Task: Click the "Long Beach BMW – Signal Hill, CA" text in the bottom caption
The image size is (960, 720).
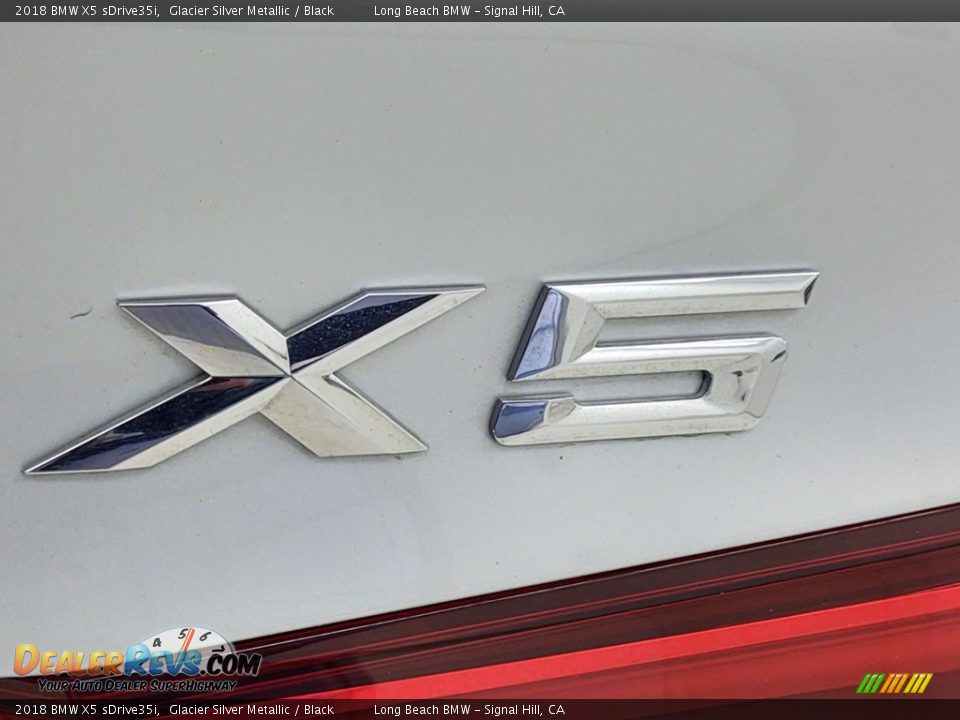Action: click(x=469, y=710)
